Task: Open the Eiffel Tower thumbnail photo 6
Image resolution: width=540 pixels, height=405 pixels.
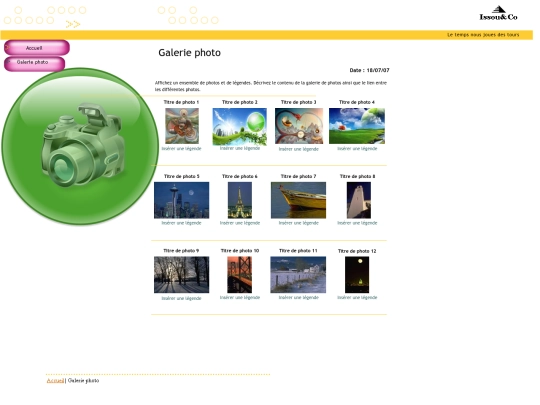Action: (x=240, y=200)
